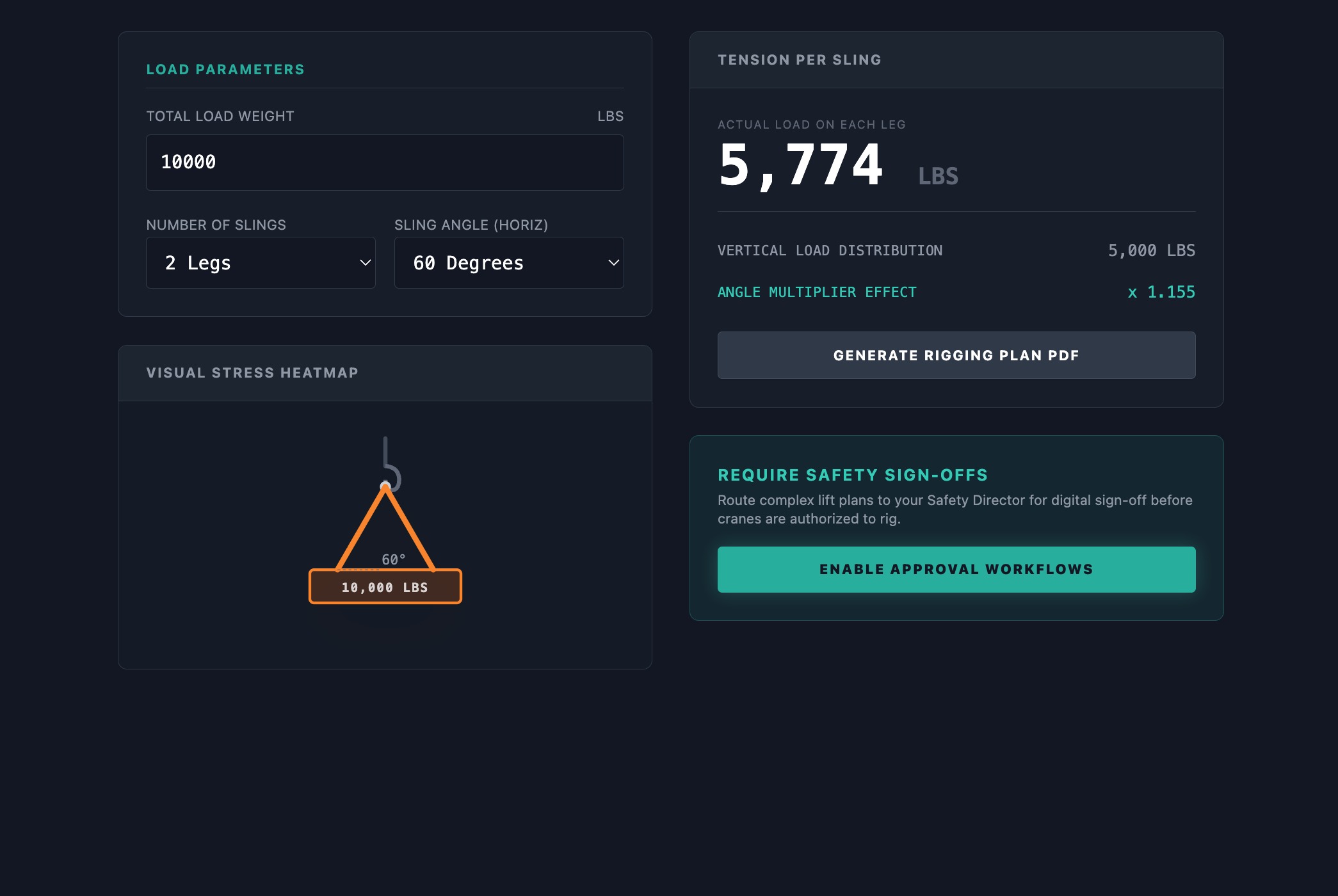Click Generate Rigging Plan PDF button
Image resolution: width=1338 pixels, height=896 pixels.
click(956, 355)
